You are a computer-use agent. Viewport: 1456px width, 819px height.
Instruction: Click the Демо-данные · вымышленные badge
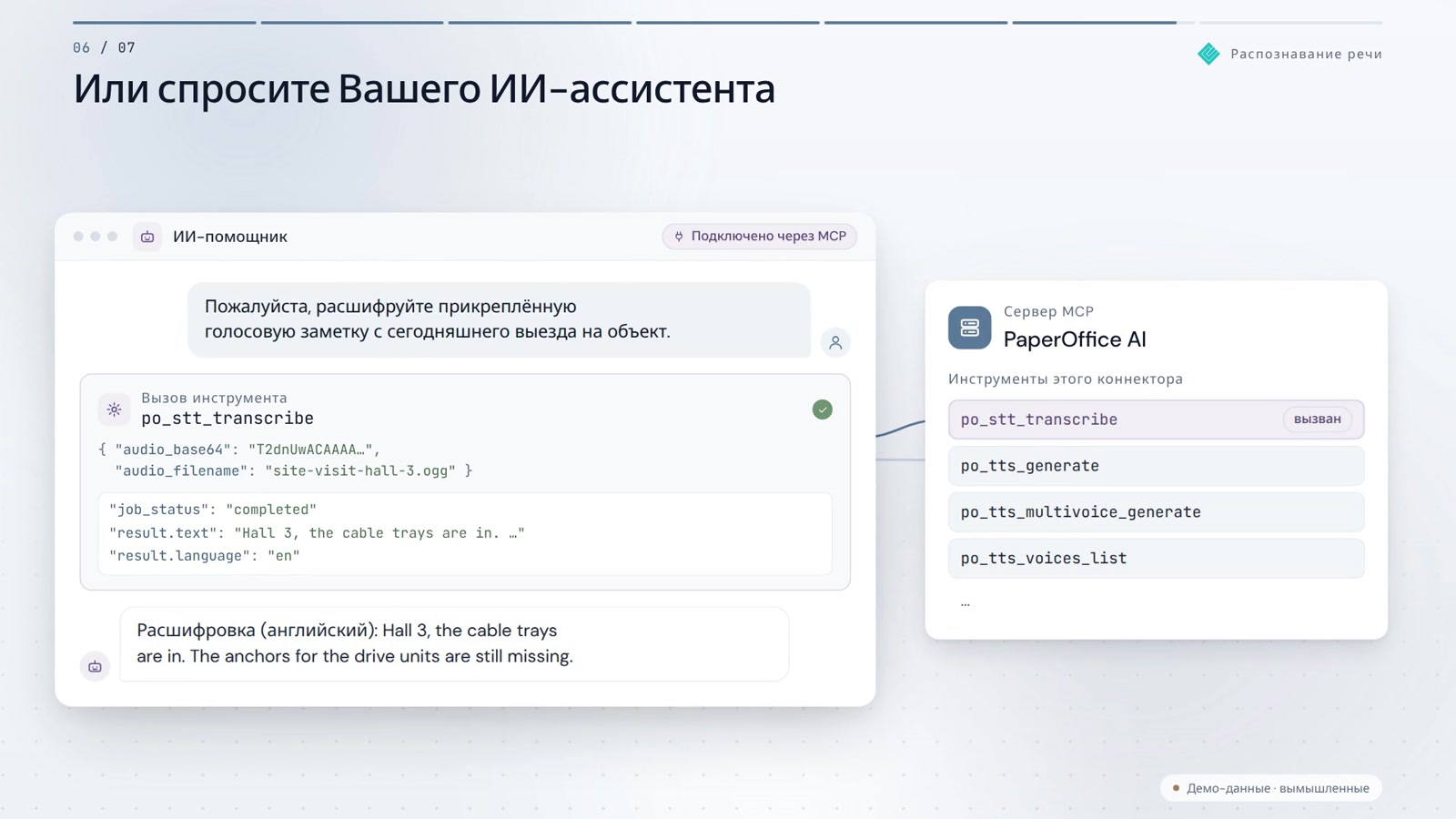click(x=1271, y=788)
